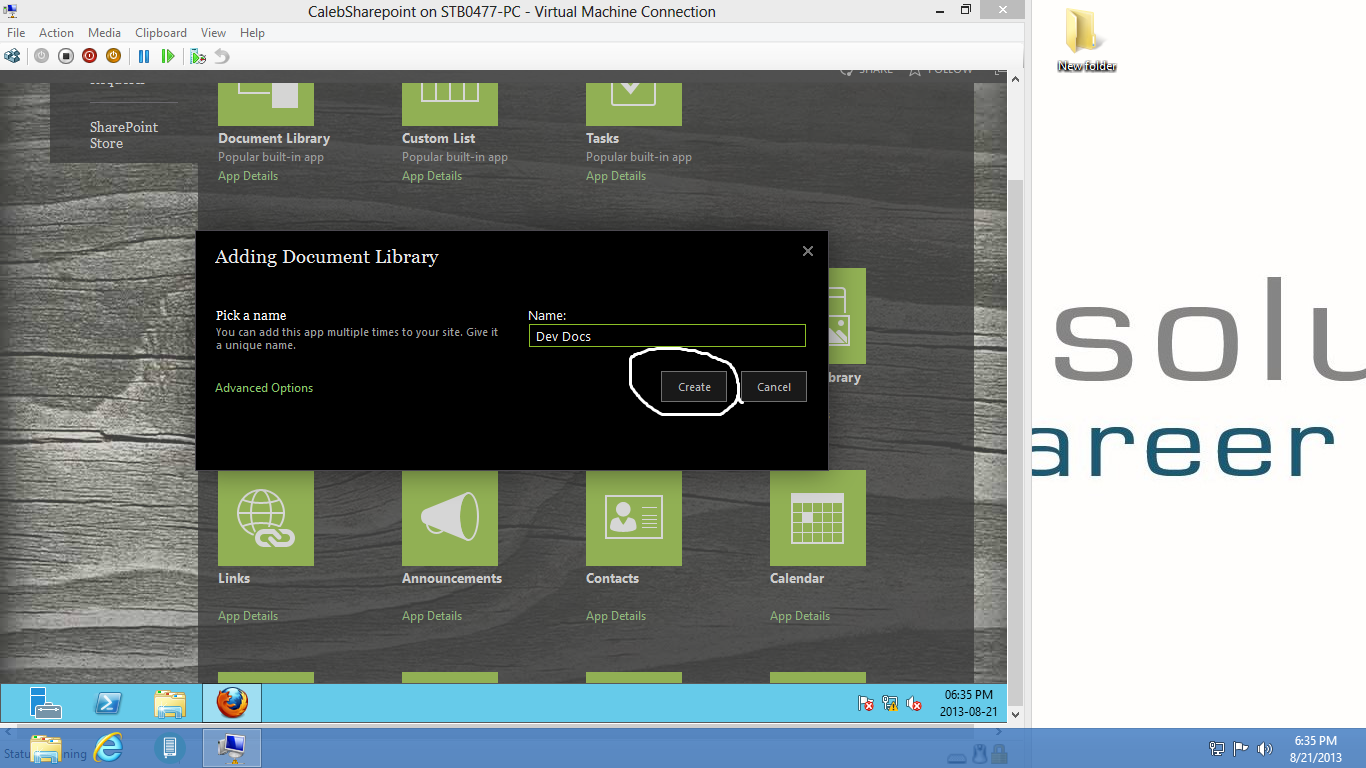Open App Details under Document Library
1366x768 pixels.
click(x=248, y=176)
